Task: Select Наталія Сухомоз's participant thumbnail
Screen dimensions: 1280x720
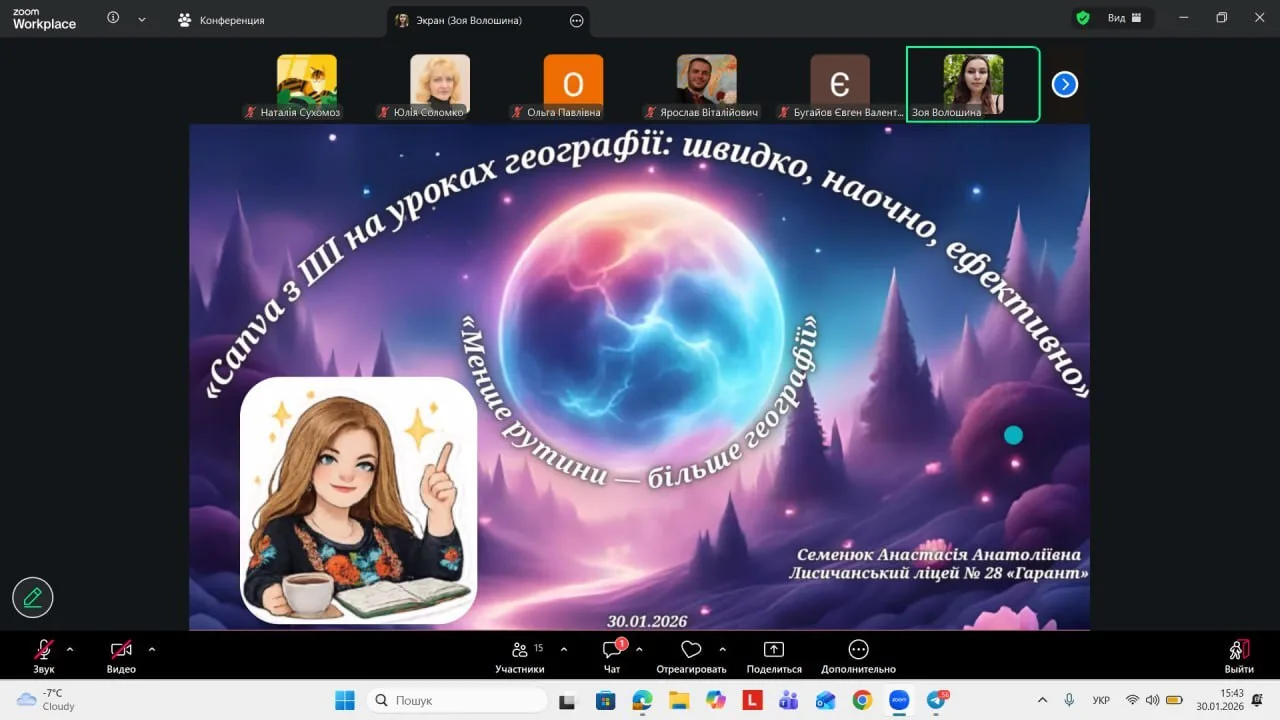Action: point(307,86)
